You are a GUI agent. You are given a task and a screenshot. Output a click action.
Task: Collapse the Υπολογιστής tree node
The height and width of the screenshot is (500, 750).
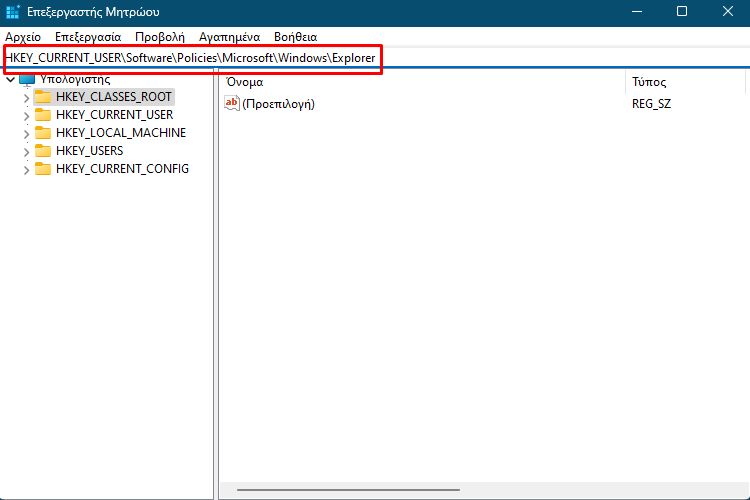click(11, 79)
